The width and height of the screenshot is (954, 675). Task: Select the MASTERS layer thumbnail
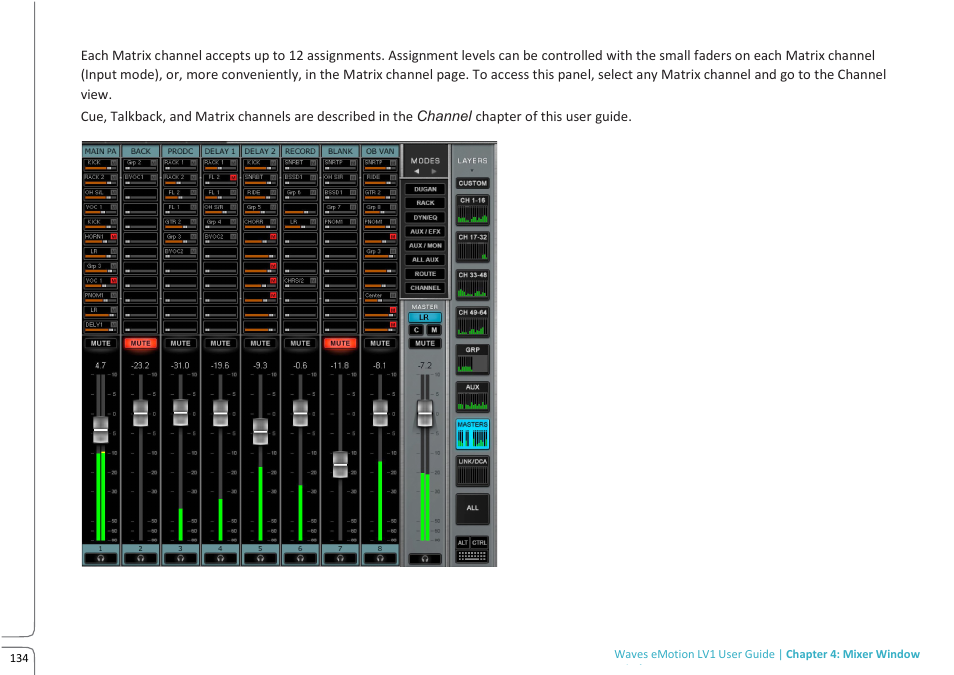pos(473,435)
